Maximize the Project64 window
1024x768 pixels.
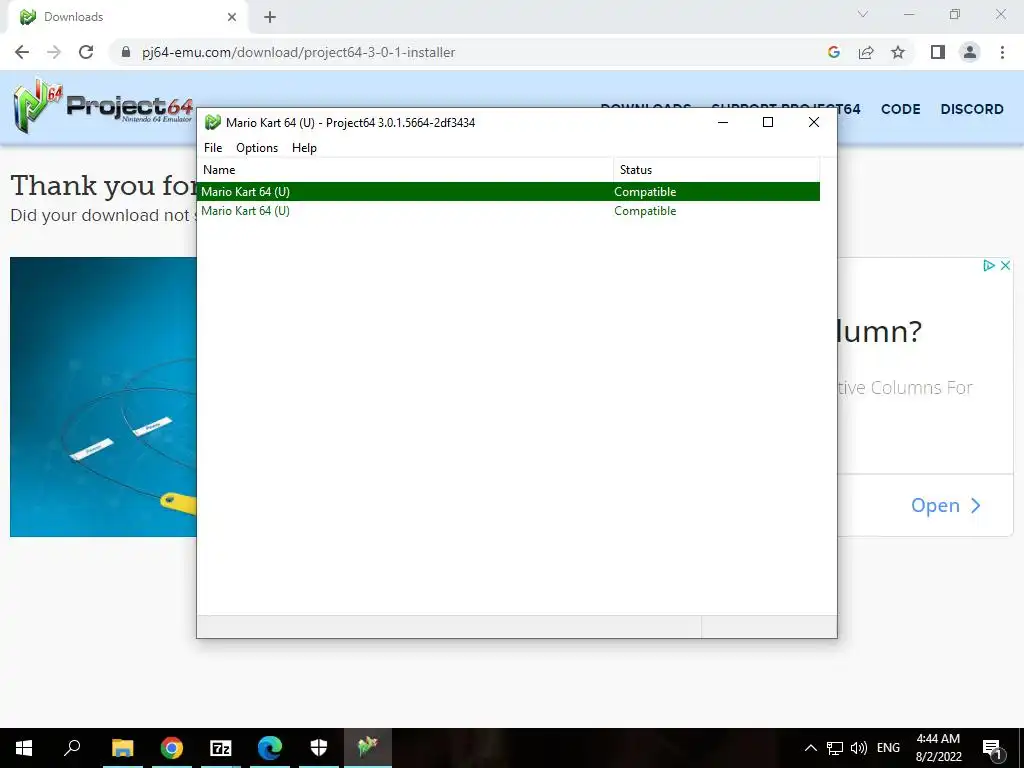pos(768,122)
